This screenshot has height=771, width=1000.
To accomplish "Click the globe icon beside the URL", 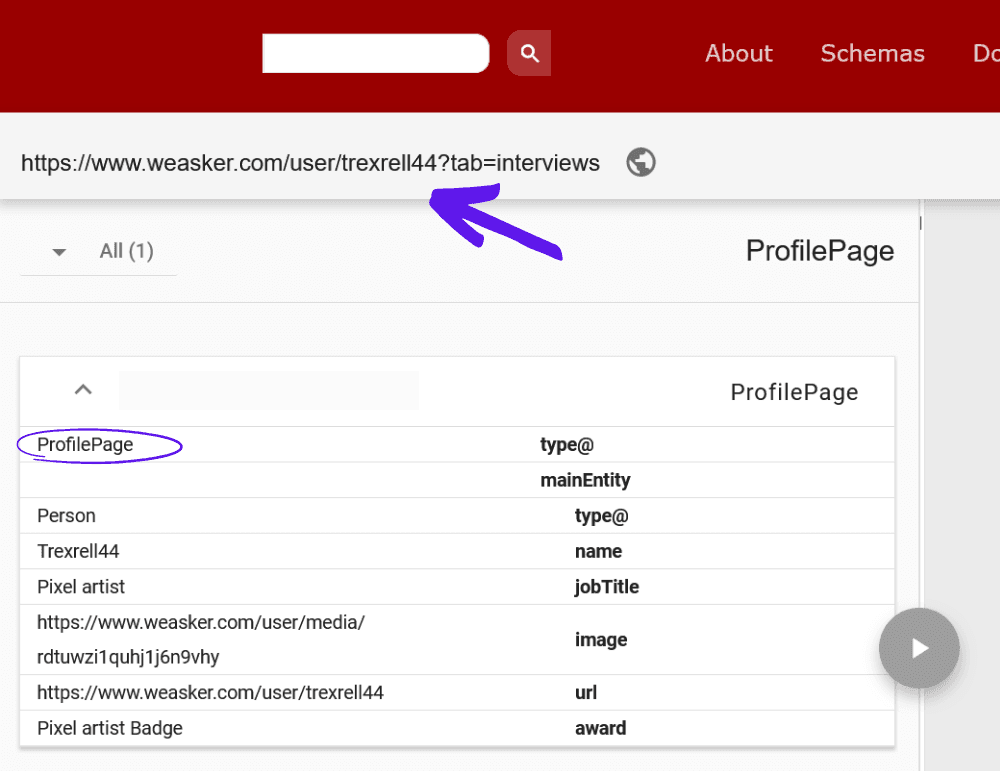I will tap(641, 162).
